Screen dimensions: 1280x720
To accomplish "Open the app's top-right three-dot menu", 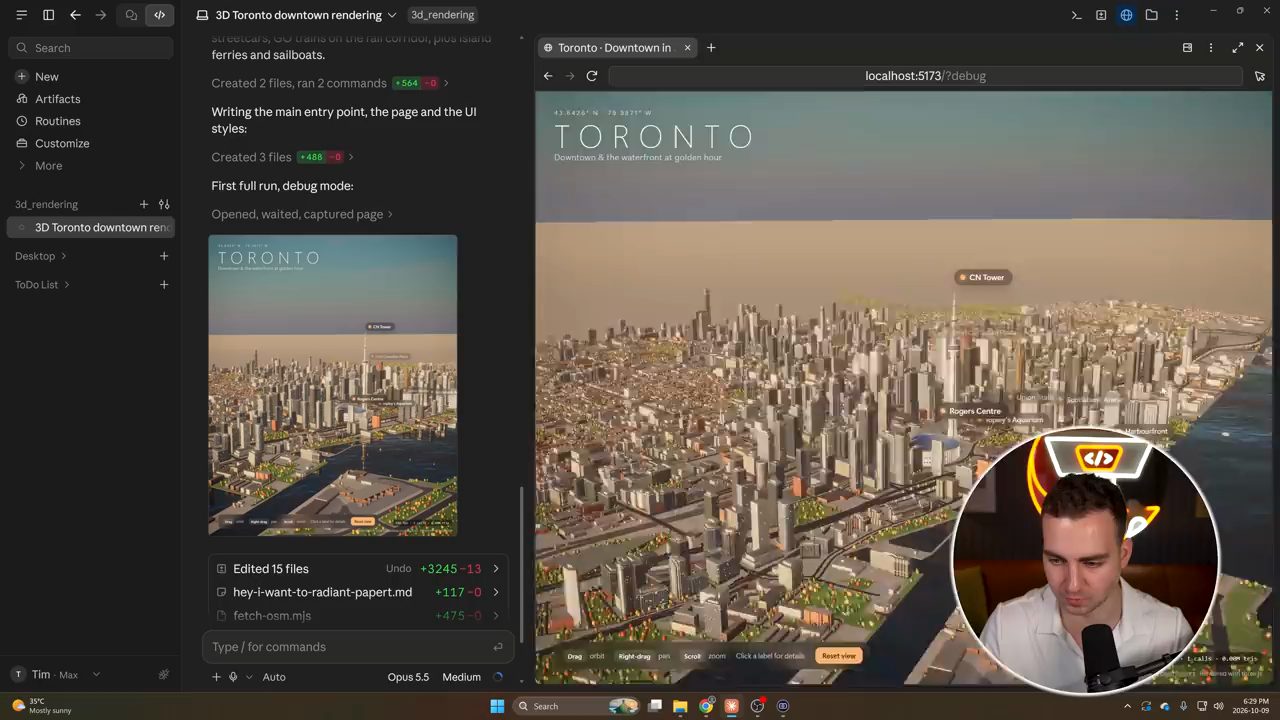I will (1176, 15).
